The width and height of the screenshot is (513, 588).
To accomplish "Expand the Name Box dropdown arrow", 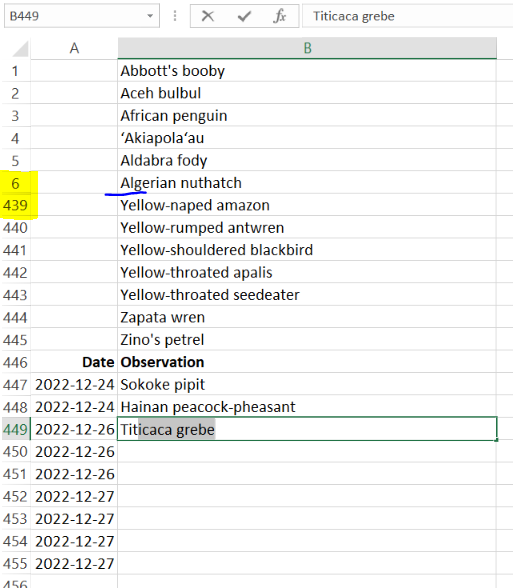I will coord(150,16).
